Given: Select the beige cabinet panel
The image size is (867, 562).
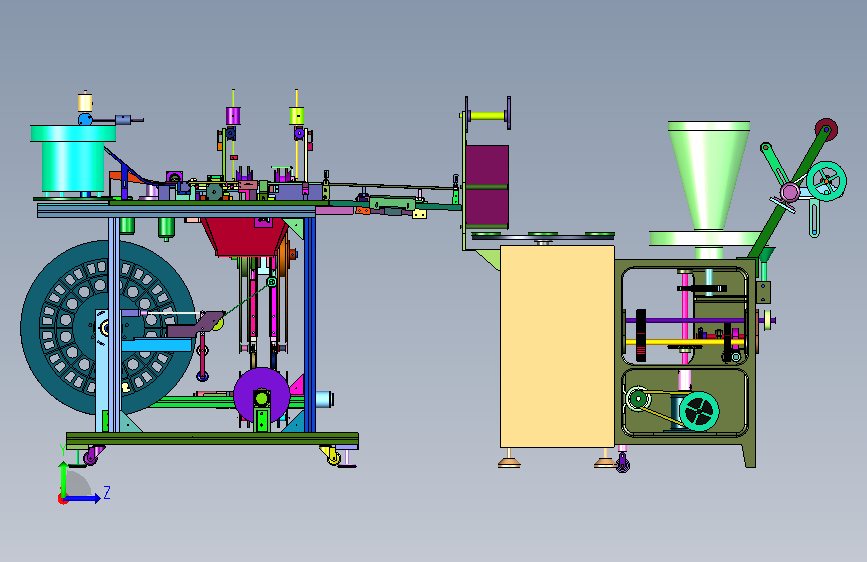Looking at the screenshot, I should pos(557,346).
